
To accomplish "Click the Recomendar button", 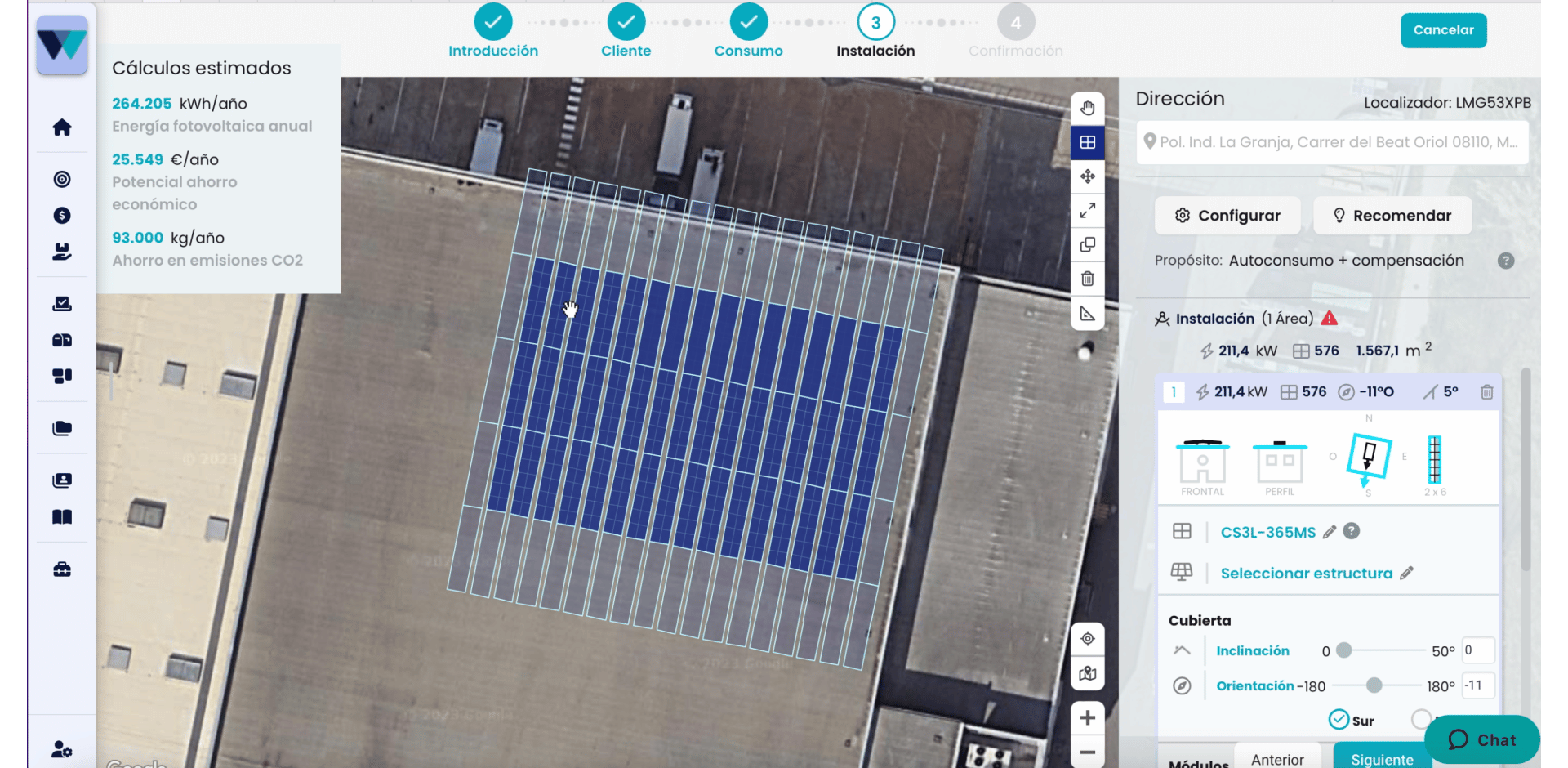I will tap(1392, 216).
